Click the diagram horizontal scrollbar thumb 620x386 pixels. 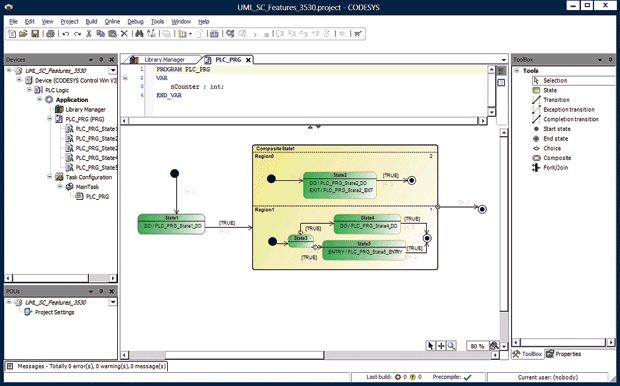click(x=244, y=355)
